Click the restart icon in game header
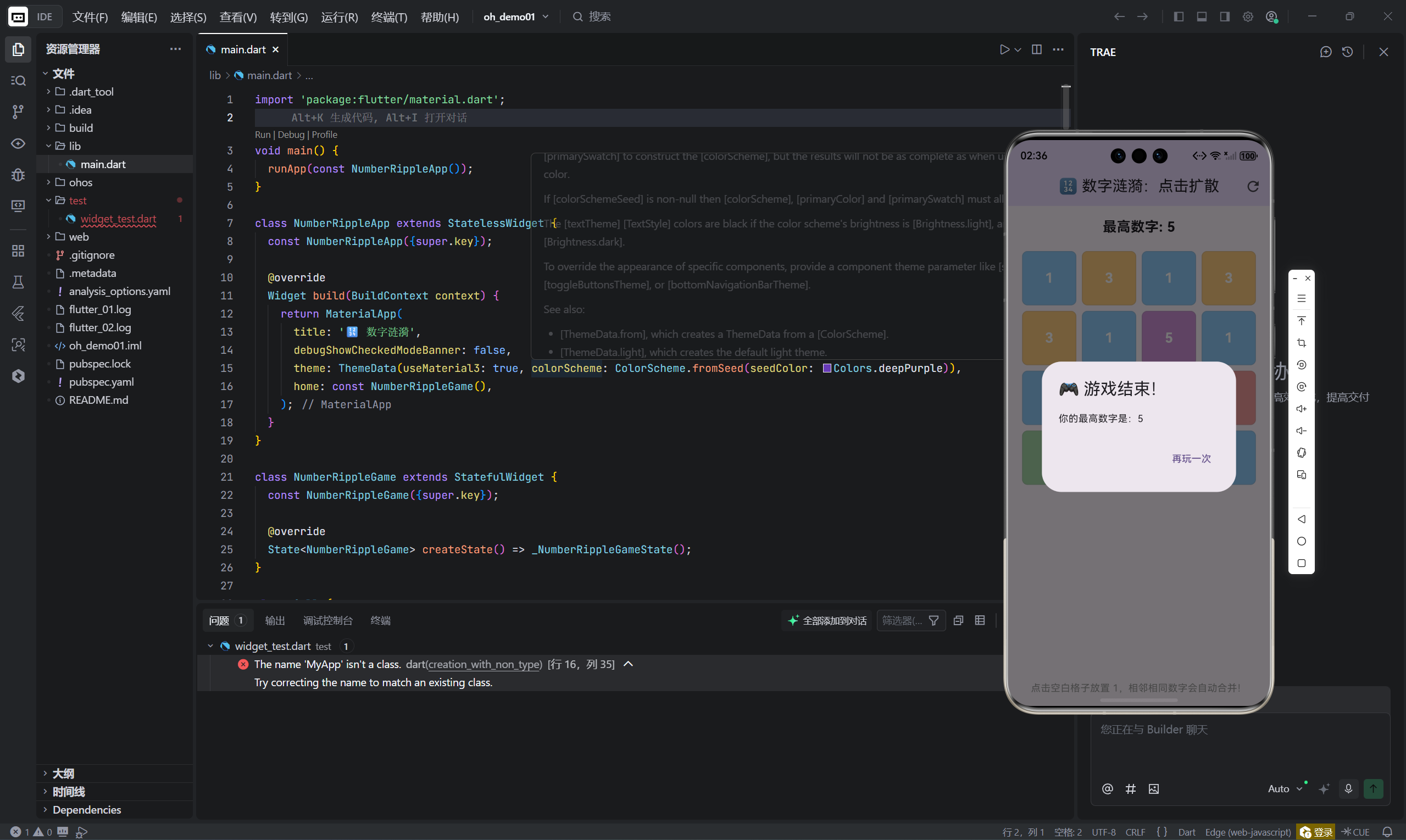 click(x=1253, y=187)
